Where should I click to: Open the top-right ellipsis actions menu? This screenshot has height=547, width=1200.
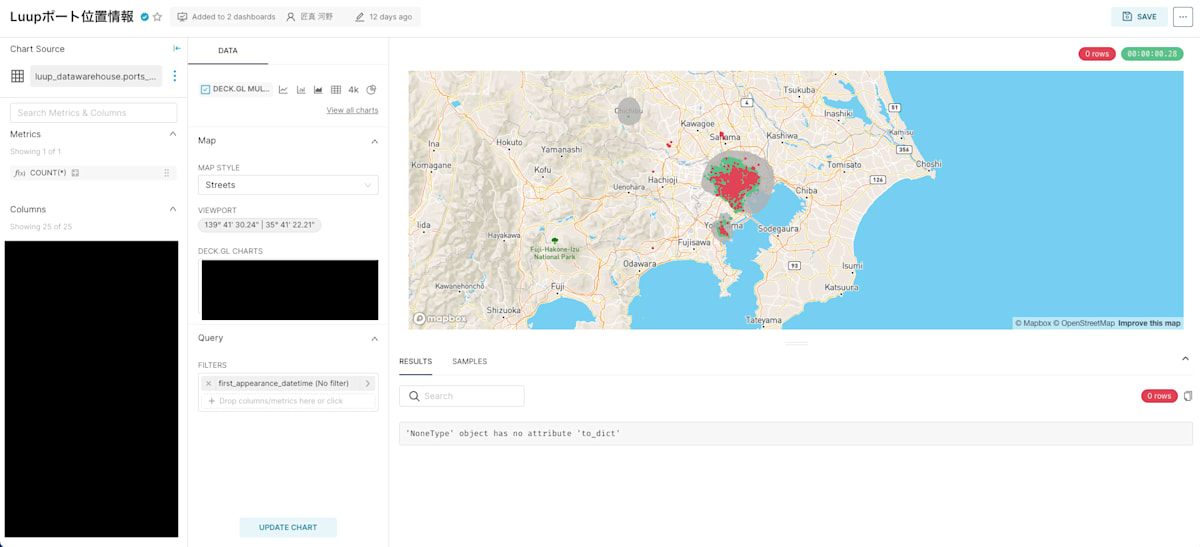pos(1182,17)
